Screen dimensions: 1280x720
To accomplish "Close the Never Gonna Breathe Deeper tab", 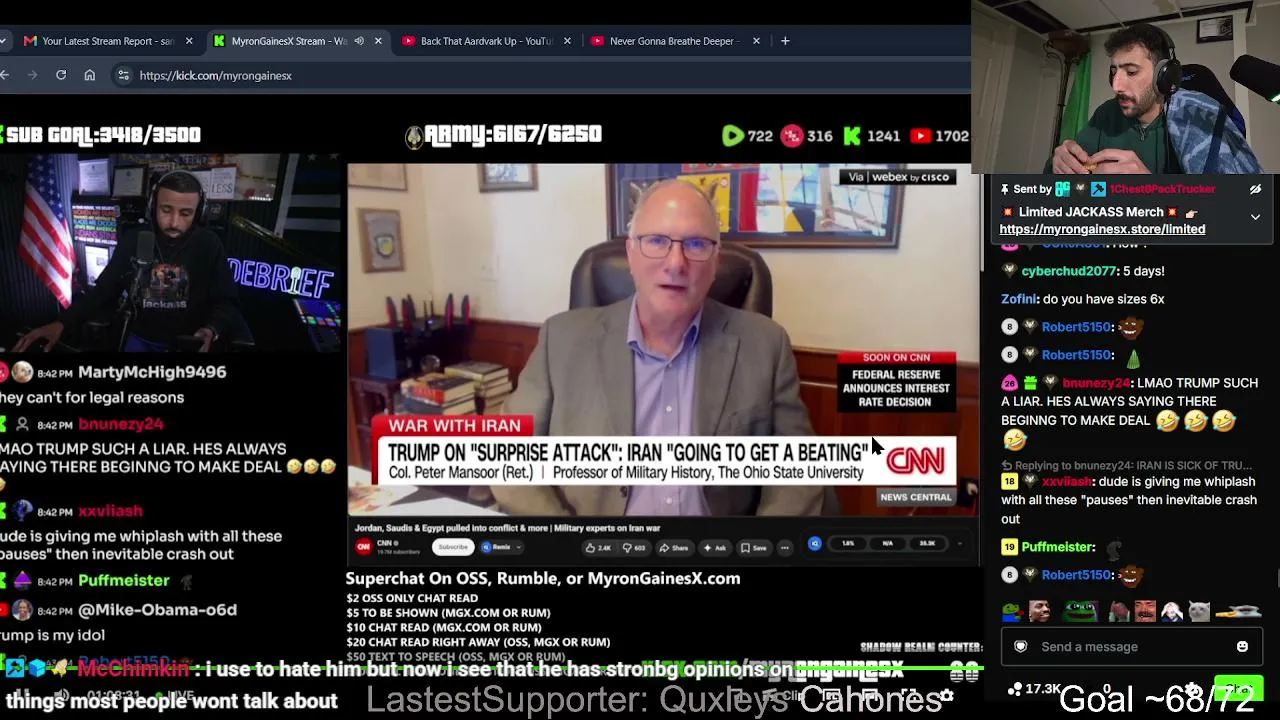I will (x=756, y=41).
